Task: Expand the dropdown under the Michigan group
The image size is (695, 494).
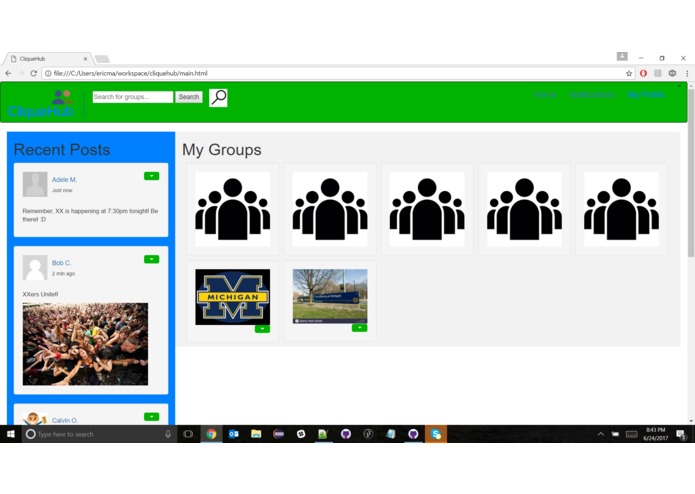Action: point(262,329)
